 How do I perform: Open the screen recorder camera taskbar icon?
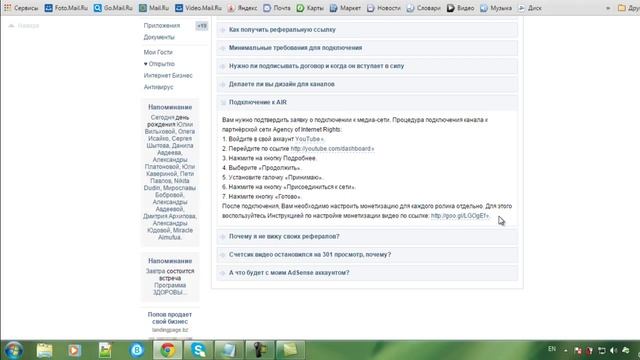tap(259, 350)
